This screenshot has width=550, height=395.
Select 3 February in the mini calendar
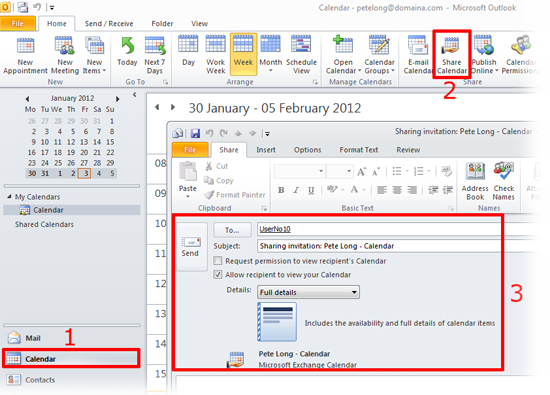(x=85, y=173)
